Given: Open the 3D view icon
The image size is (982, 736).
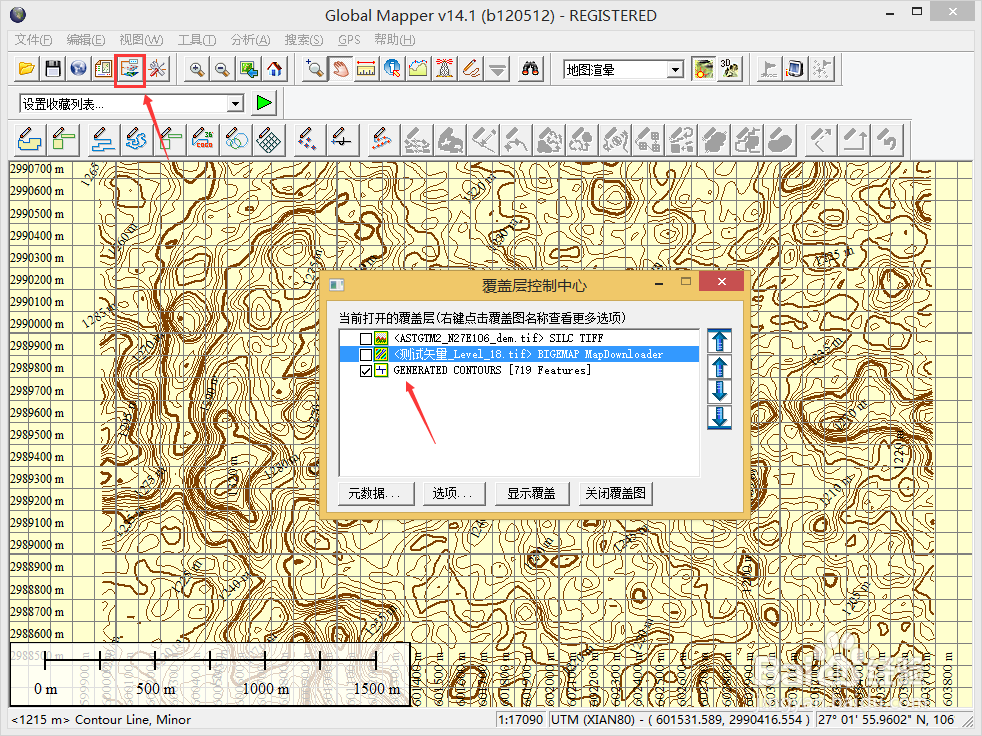Looking at the screenshot, I should tap(730, 68).
